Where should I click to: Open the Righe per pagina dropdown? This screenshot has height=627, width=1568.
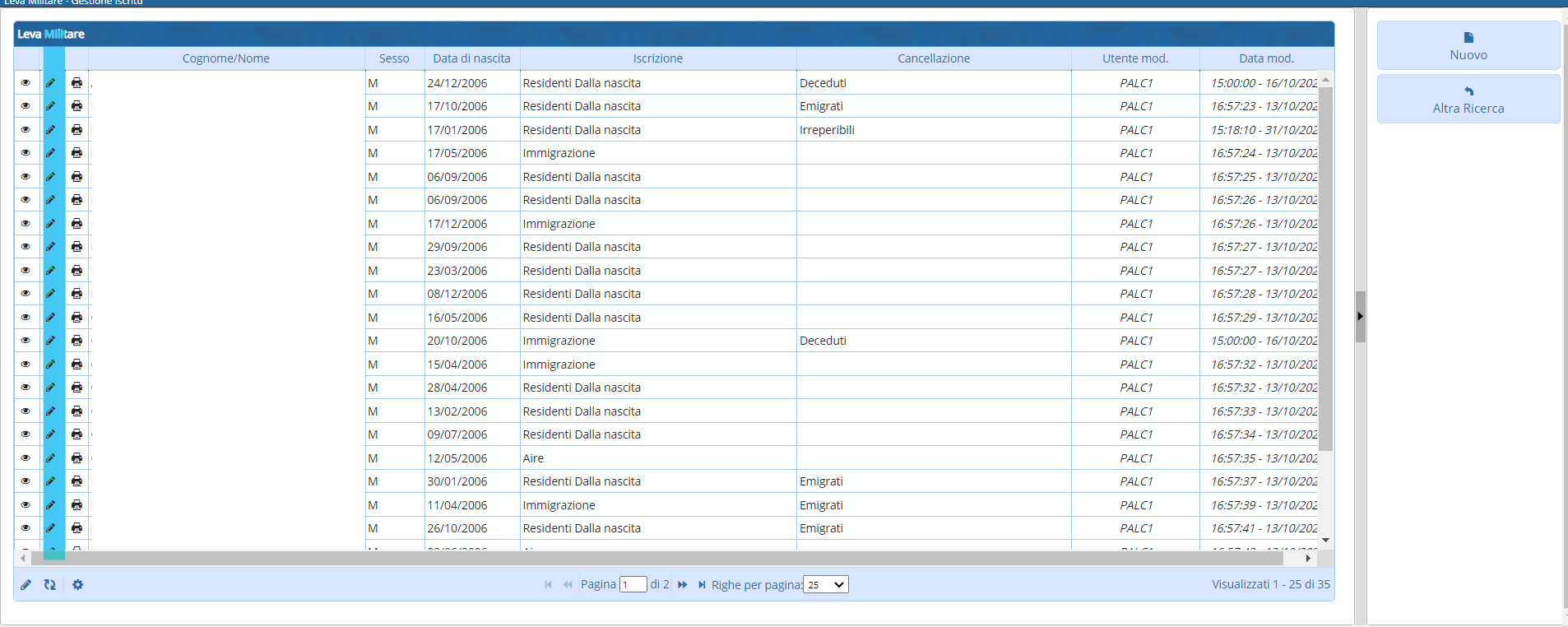point(825,584)
